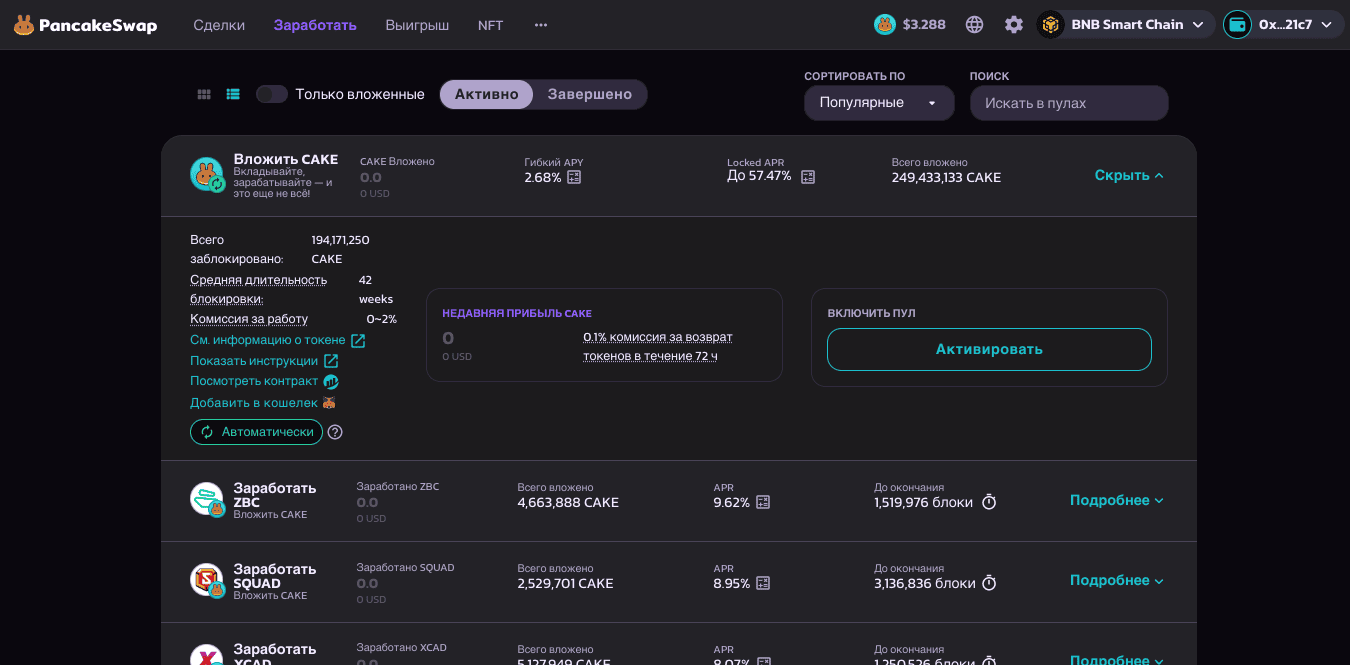Click the Комиссия за работу label
The image size is (1350, 665).
(249, 319)
